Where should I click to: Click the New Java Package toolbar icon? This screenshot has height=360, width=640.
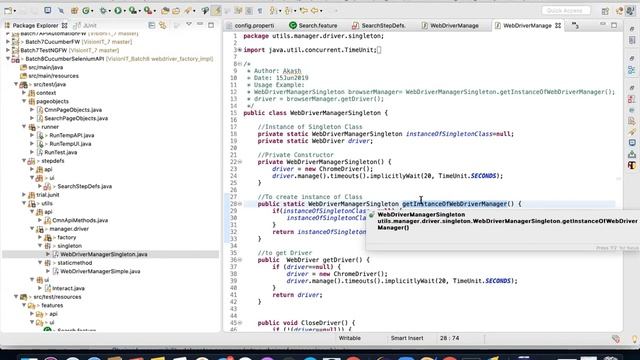tap(74, 11)
